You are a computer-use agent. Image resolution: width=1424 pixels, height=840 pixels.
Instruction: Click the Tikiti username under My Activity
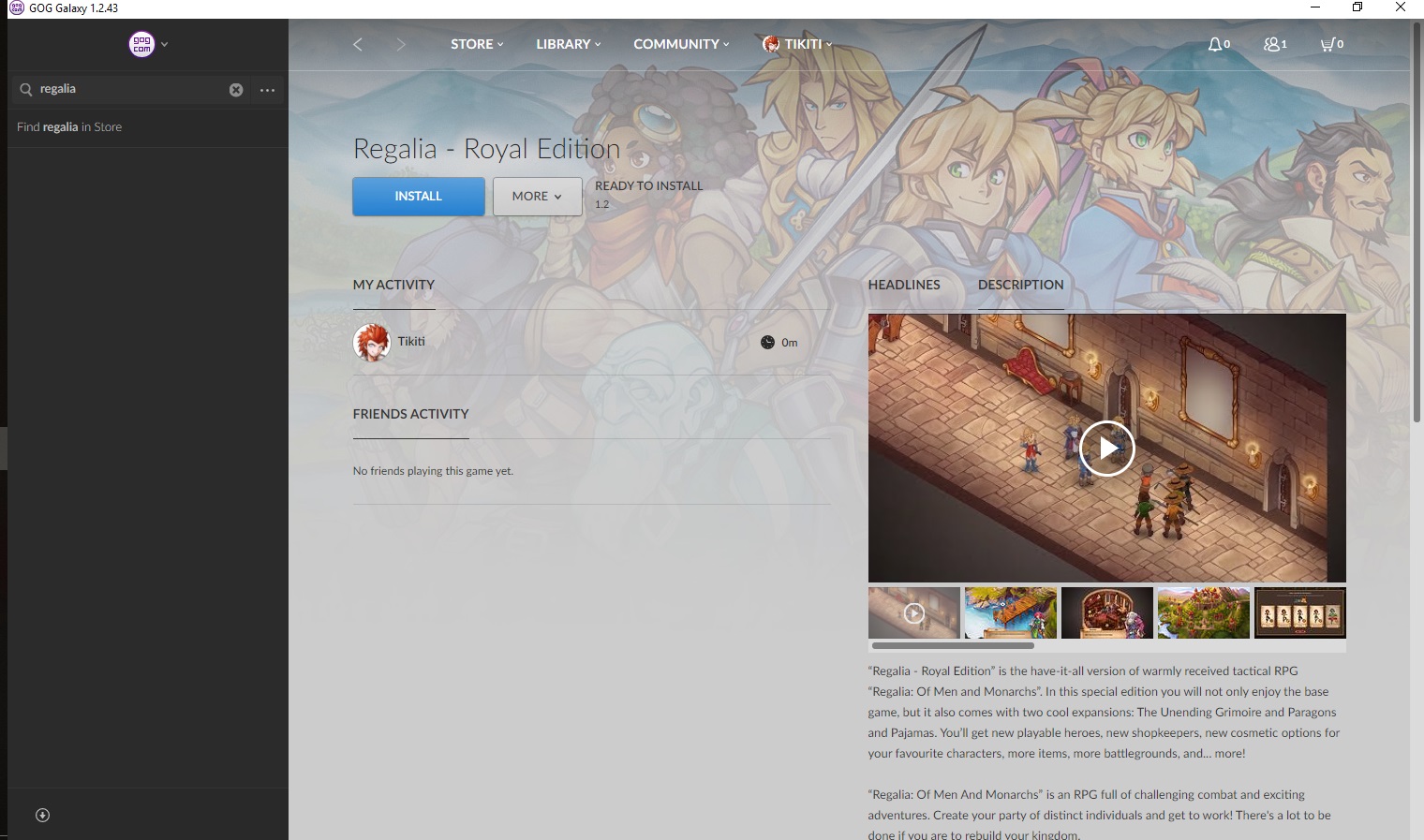[x=411, y=342]
